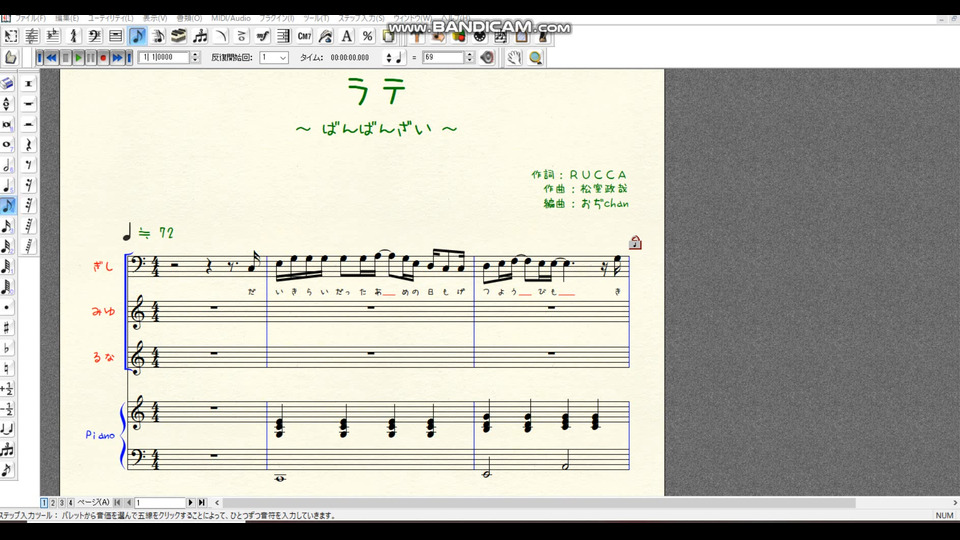Click the Fast Forward button
The image size is (960, 540).
(117, 58)
